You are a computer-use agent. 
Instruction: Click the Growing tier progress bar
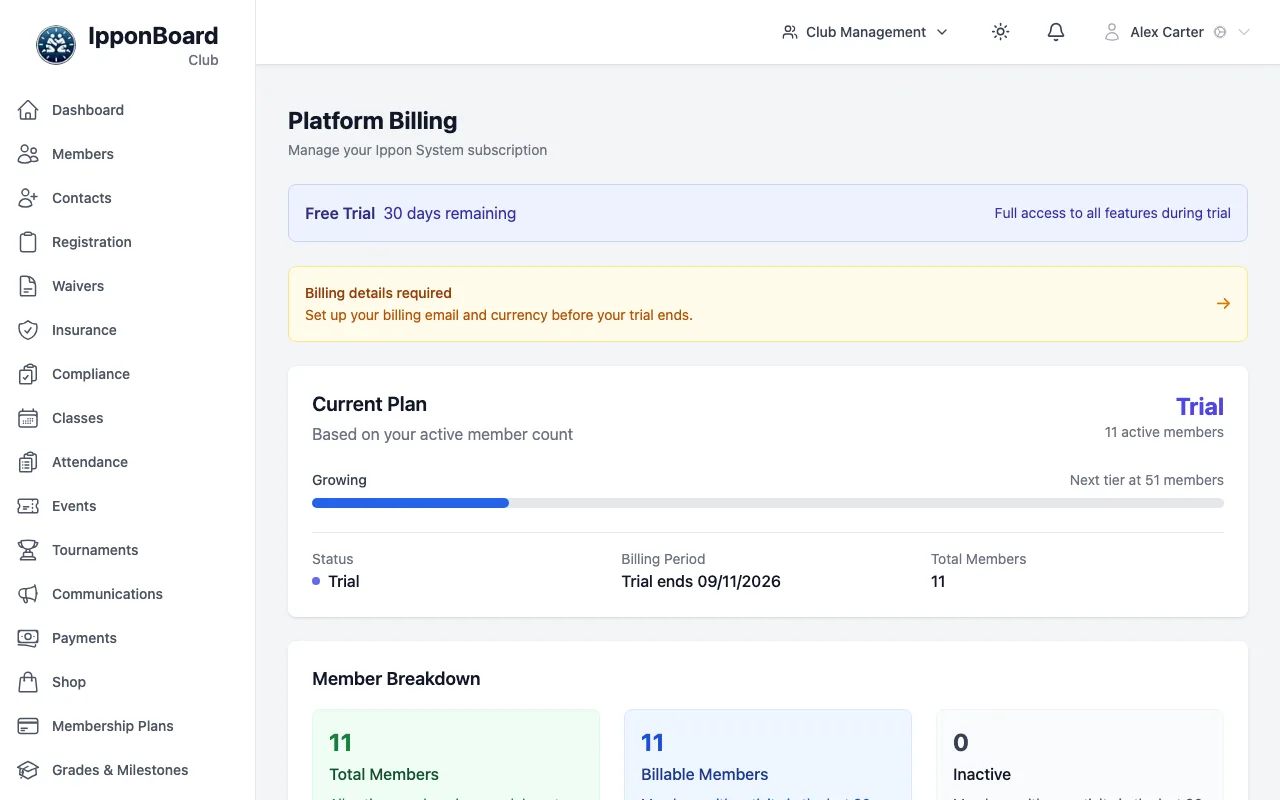[x=768, y=503]
